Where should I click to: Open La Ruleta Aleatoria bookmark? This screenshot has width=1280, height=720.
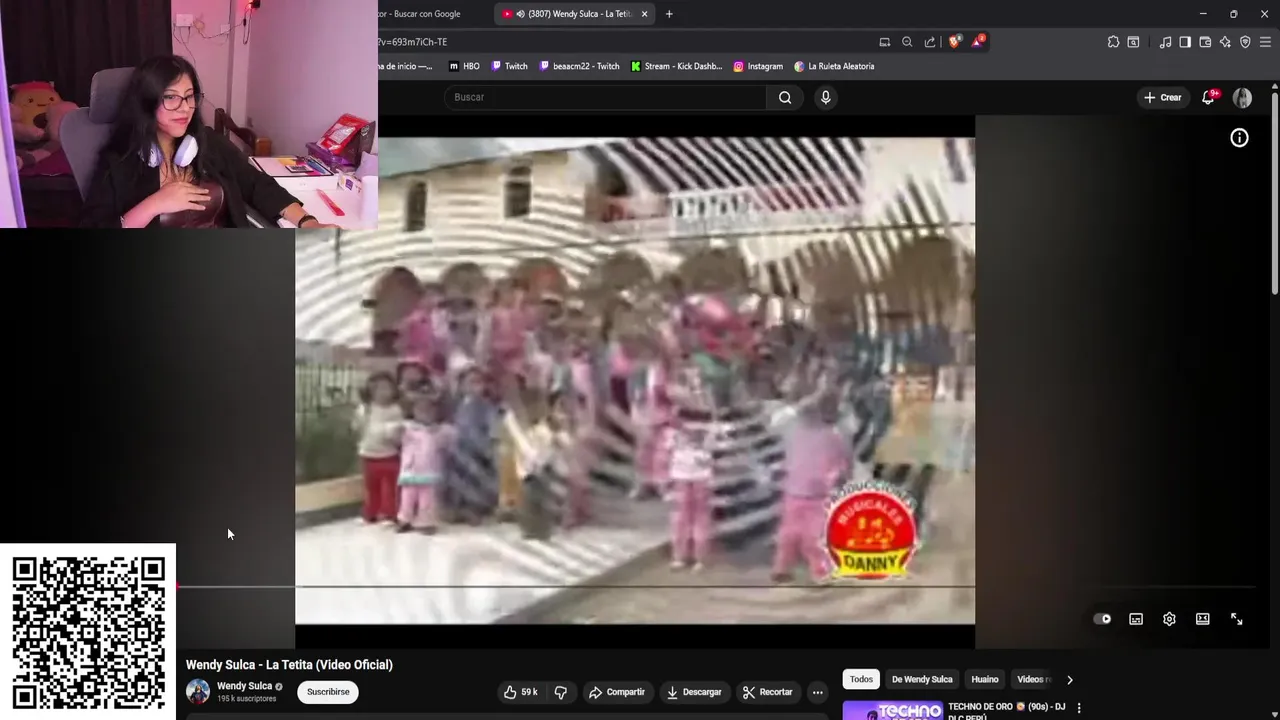(834, 66)
